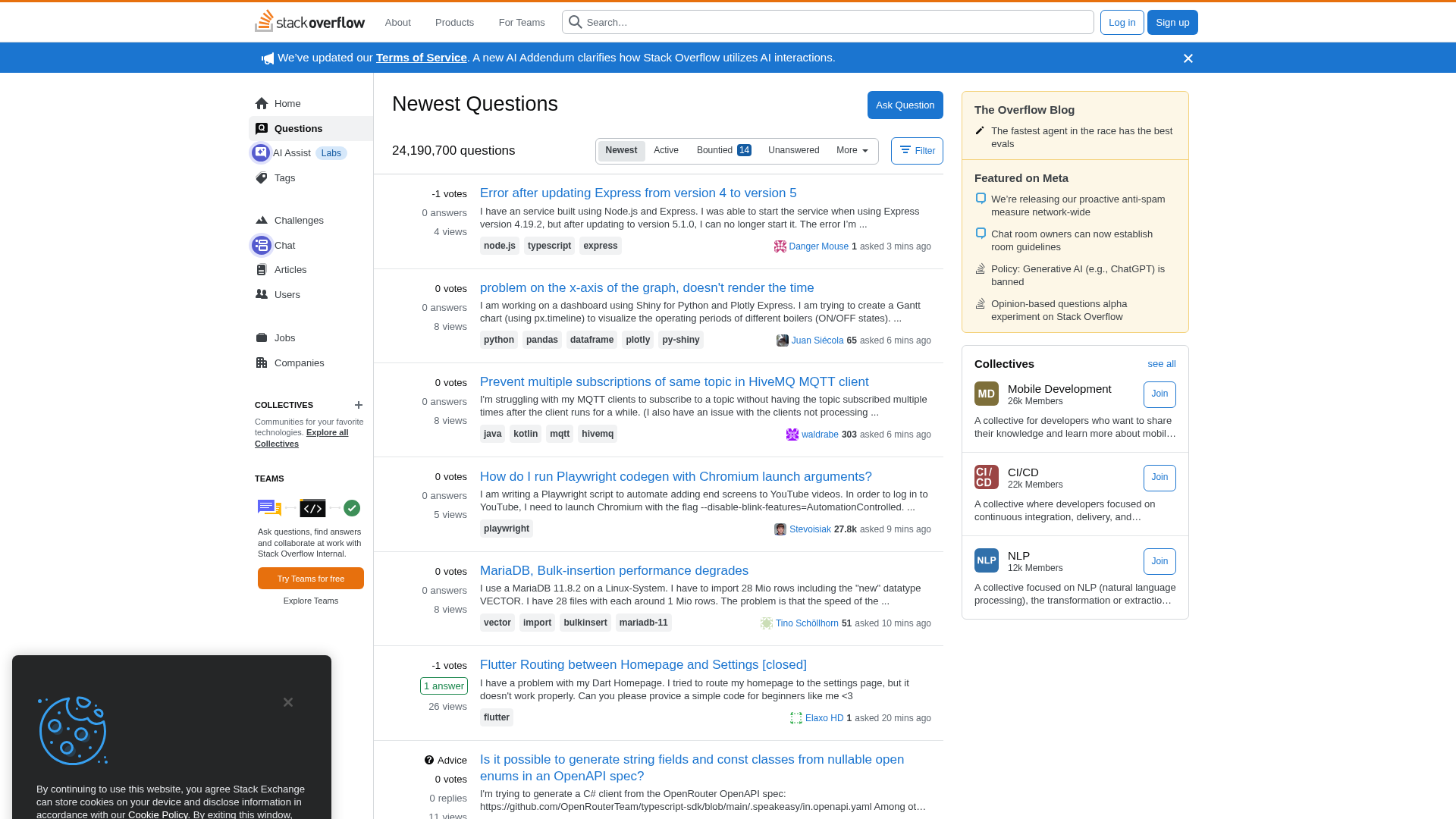This screenshot has width=1456, height=819.
Task: Open the For Teams menu
Action: pyautogui.click(x=521, y=22)
